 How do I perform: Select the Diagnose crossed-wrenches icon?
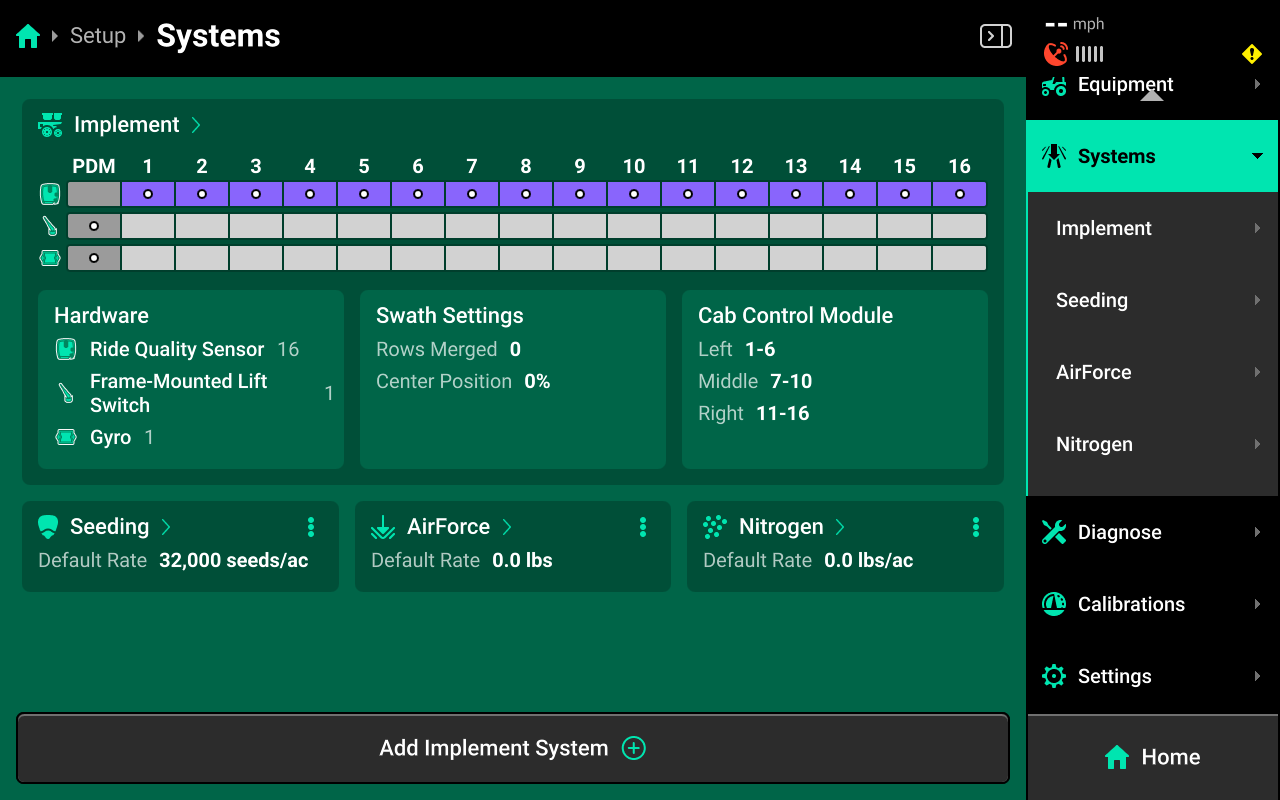(x=1052, y=532)
